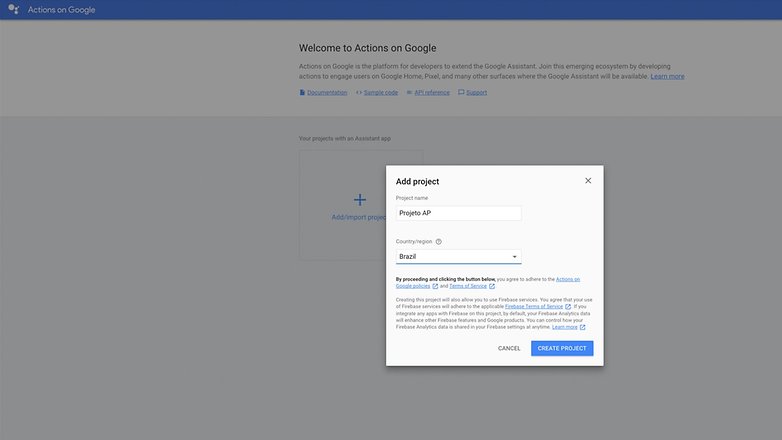Open the Documentation link

click(x=327, y=92)
